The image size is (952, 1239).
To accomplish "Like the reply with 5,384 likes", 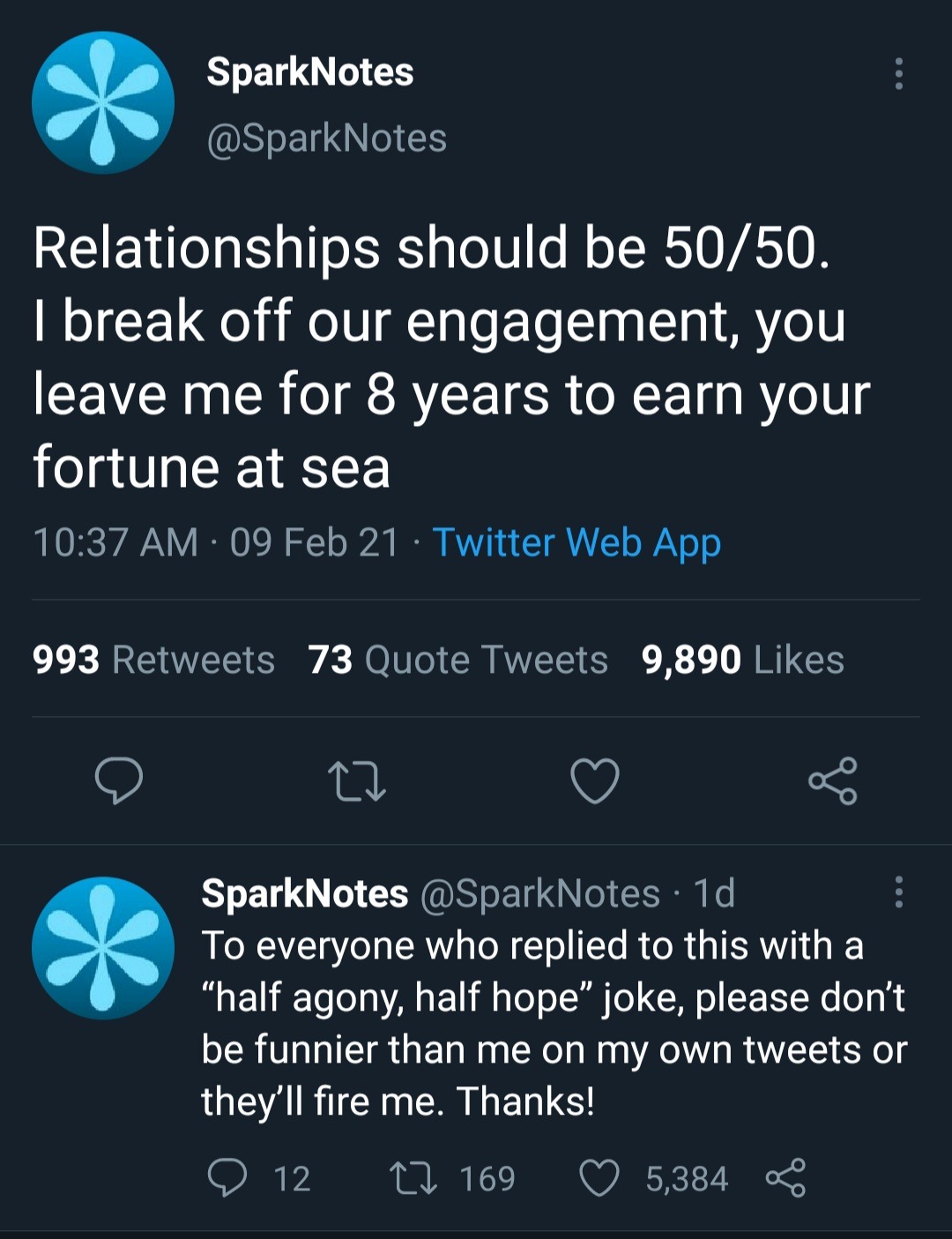I will tap(599, 1178).
